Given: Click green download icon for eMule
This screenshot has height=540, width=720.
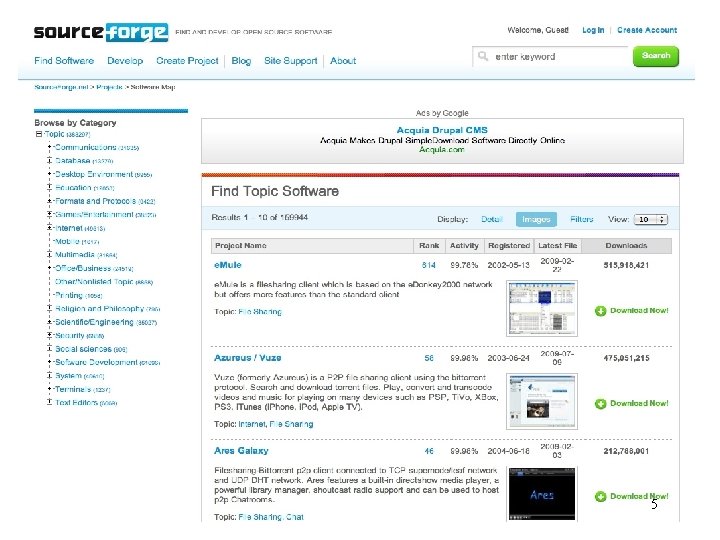Looking at the screenshot, I should [600, 311].
